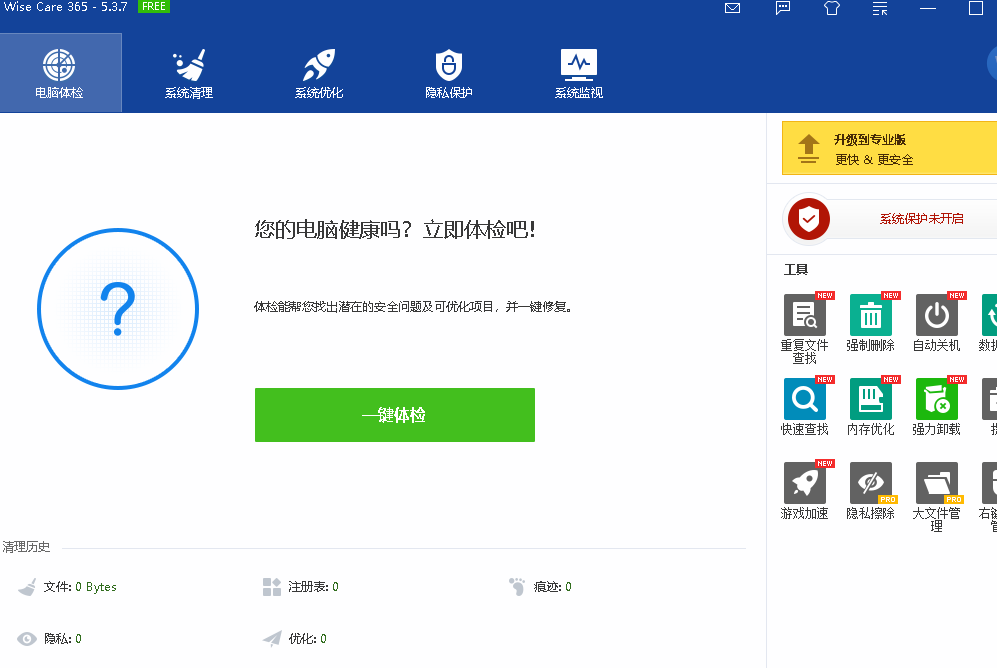Open the 电脑体检 tab

coord(60,72)
